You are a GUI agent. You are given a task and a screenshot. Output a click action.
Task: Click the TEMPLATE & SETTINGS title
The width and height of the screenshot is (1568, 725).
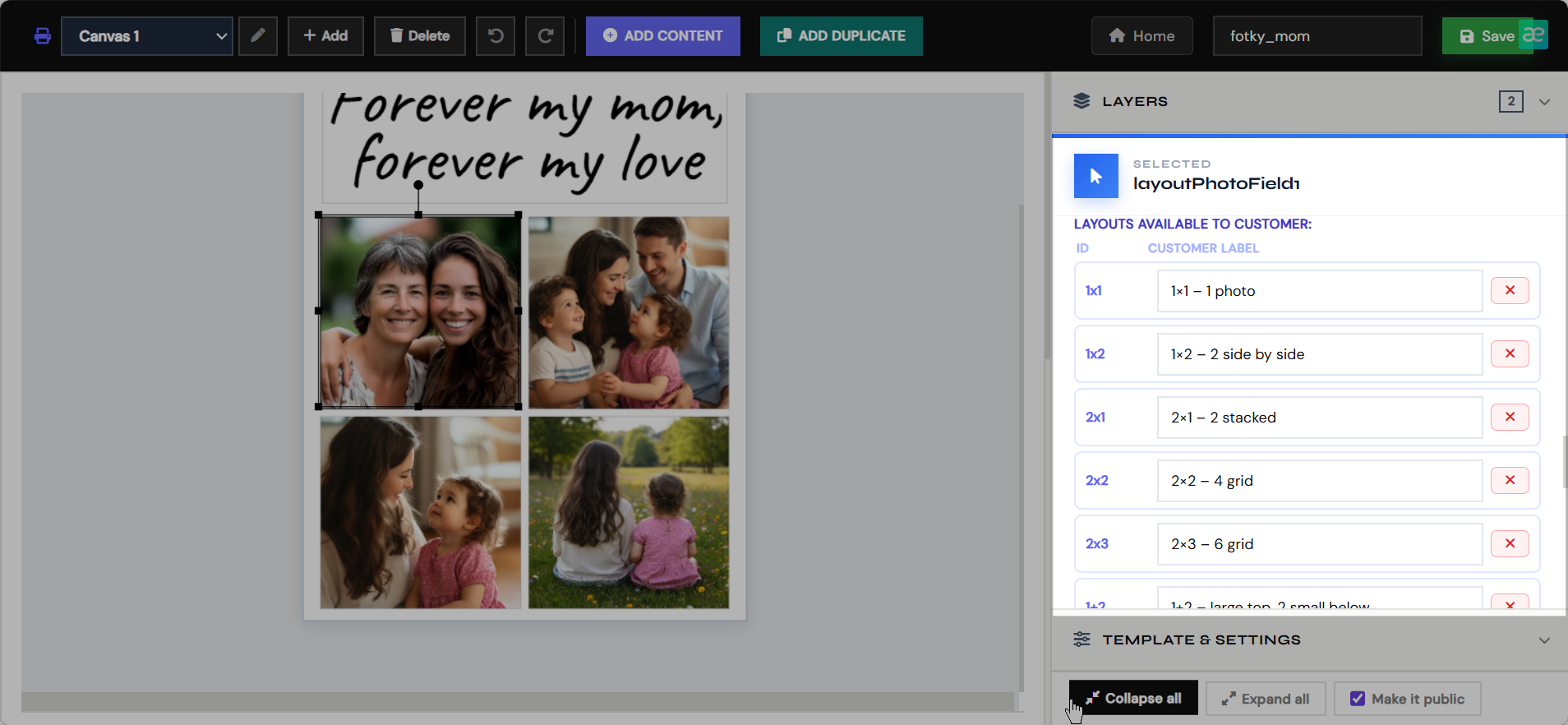(1201, 640)
